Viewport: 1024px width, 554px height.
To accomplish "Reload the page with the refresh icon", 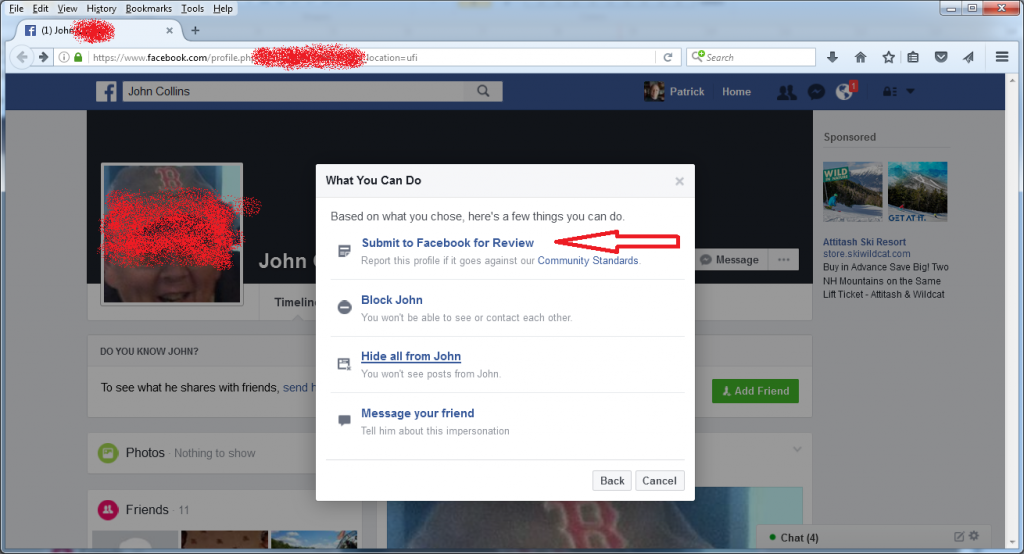I will point(667,57).
